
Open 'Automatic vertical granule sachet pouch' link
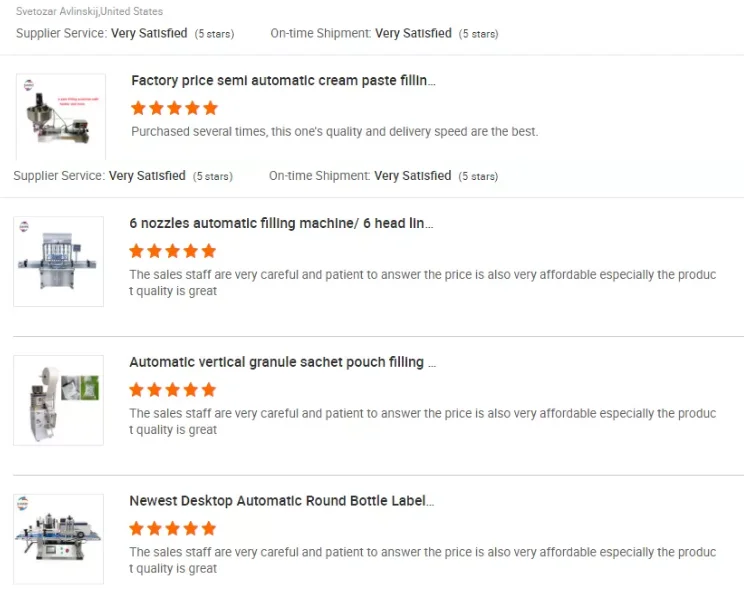282,362
